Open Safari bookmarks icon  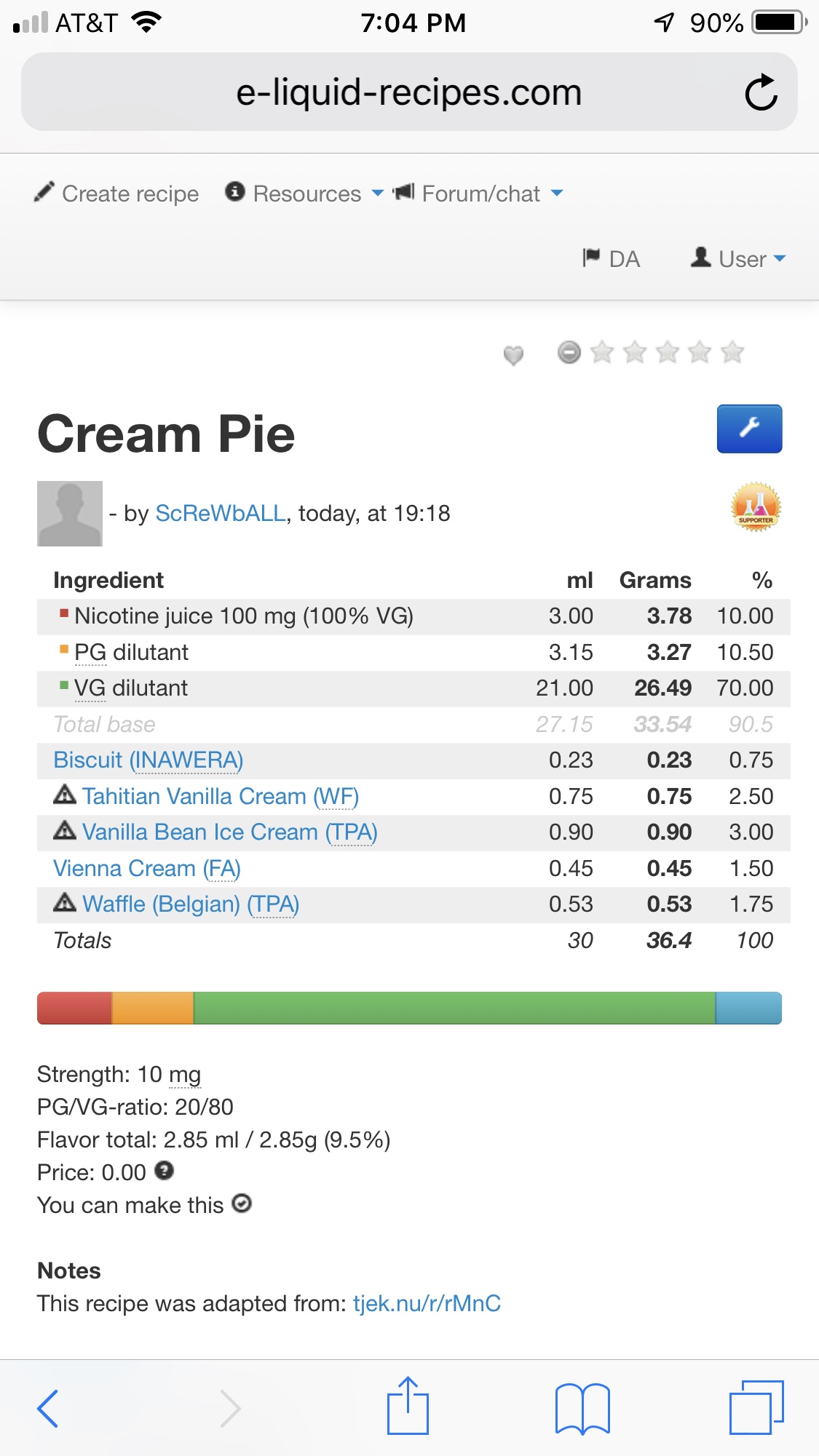pos(582,1407)
